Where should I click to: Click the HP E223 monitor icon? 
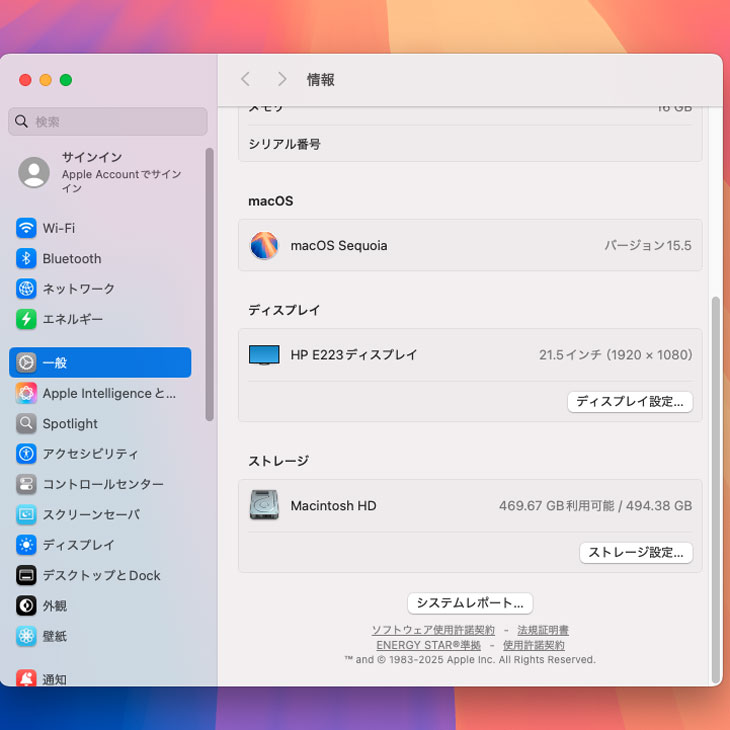pyautogui.click(x=264, y=355)
